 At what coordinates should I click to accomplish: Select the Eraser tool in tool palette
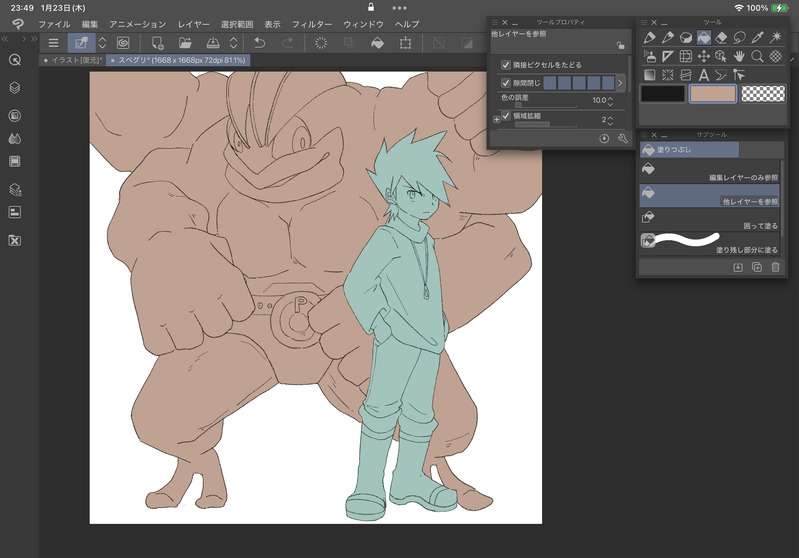tap(722, 38)
